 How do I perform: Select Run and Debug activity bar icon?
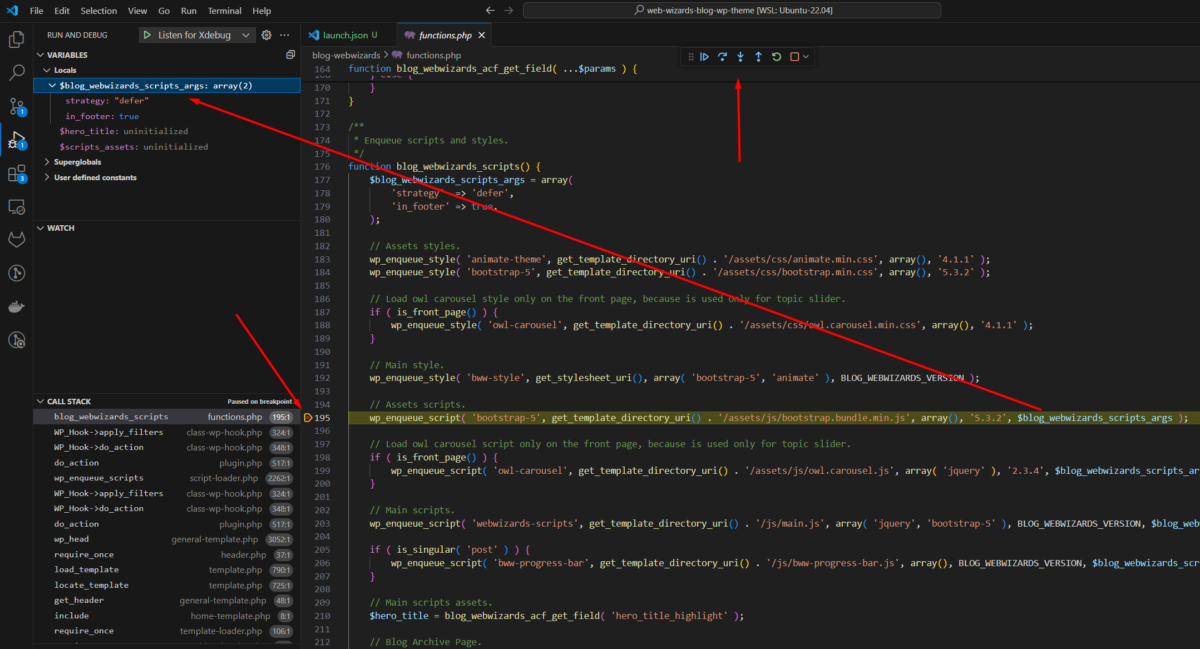click(16, 140)
